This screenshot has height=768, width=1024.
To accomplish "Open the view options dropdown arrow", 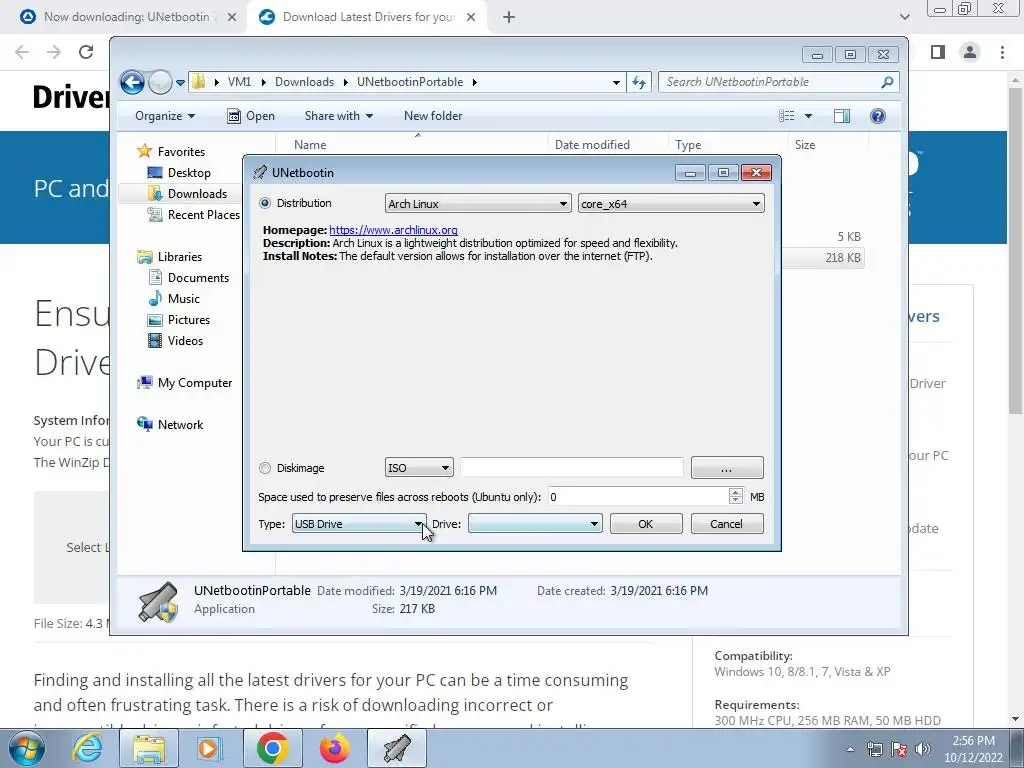I will [808, 116].
